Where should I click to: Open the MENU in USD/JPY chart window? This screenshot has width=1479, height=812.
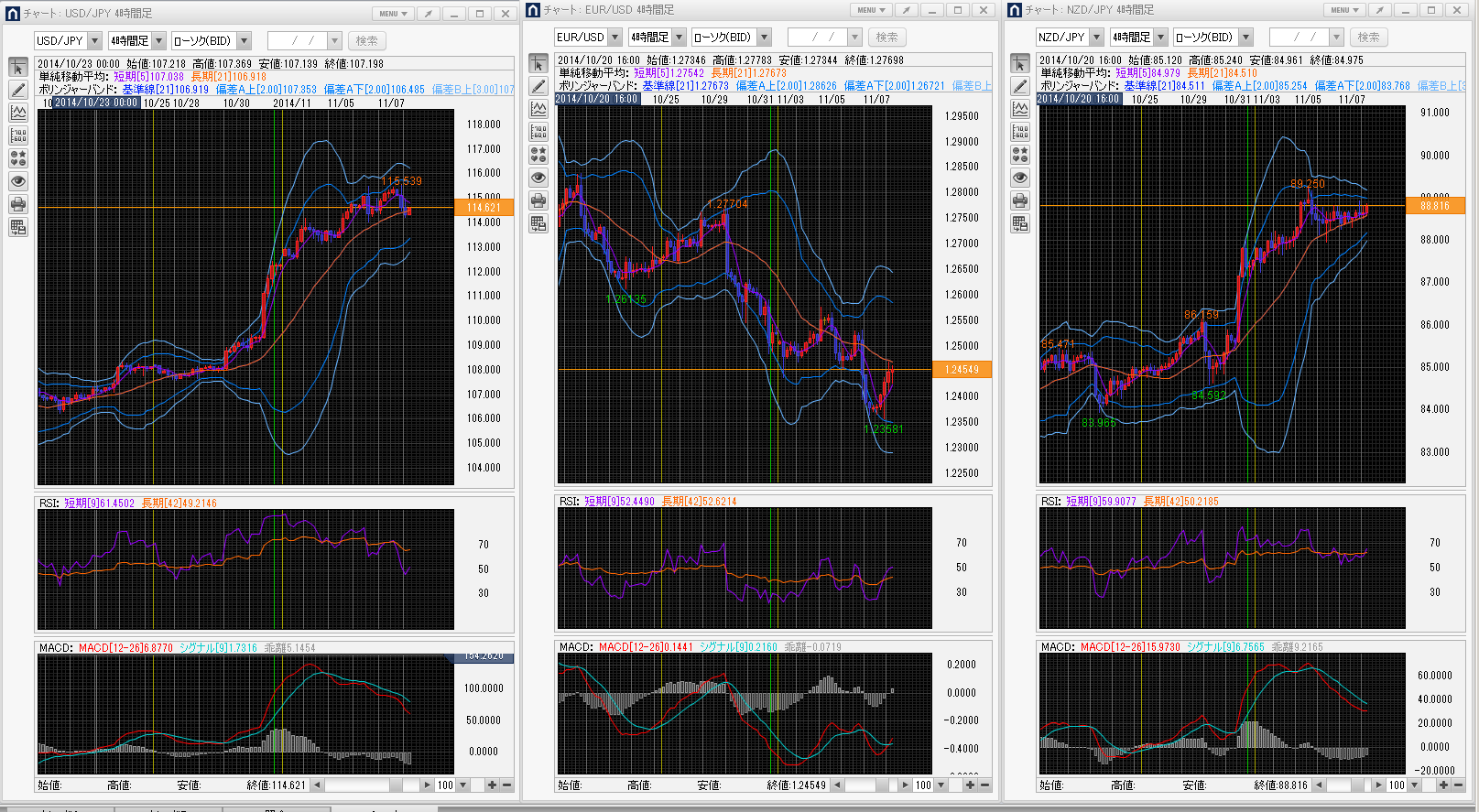[393, 14]
